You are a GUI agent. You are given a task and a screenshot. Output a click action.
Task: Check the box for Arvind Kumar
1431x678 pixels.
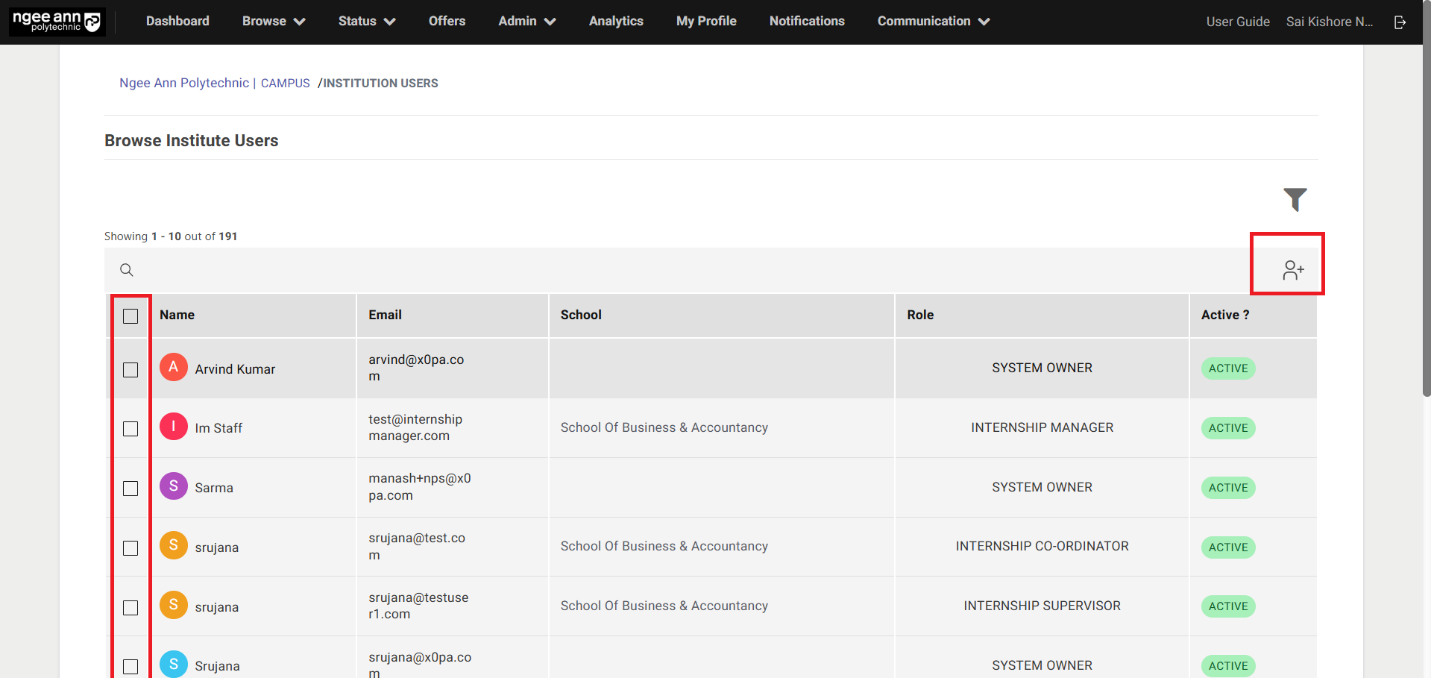pyautogui.click(x=131, y=369)
